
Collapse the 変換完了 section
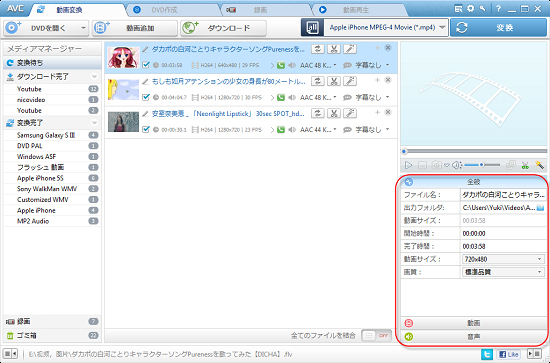coord(94,123)
